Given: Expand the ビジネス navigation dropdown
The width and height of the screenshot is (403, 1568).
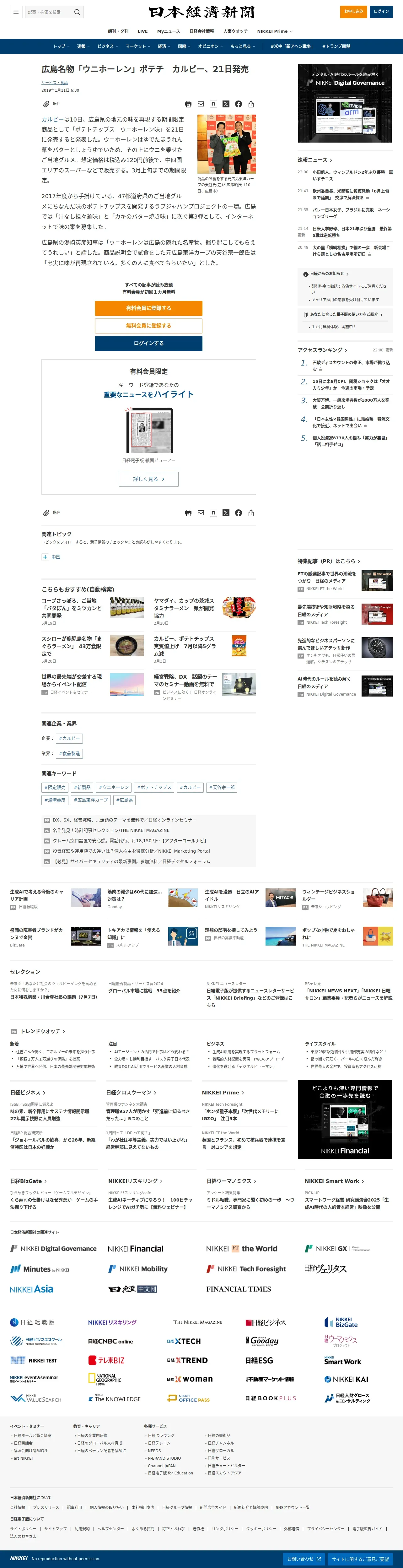Looking at the screenshot, I should tap(107, 46).
